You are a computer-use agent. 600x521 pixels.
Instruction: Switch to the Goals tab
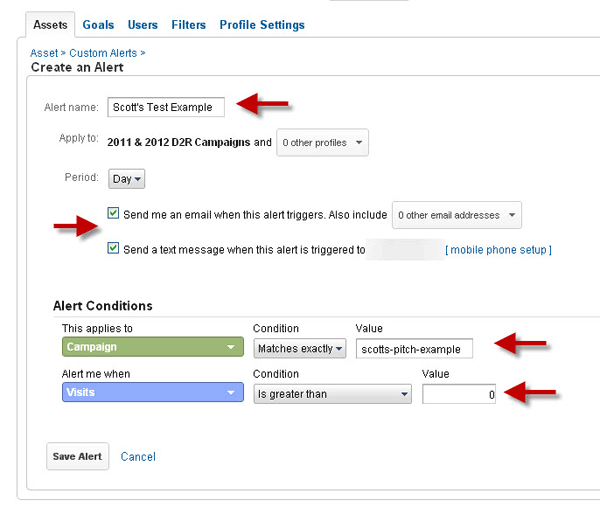point(98,24)
